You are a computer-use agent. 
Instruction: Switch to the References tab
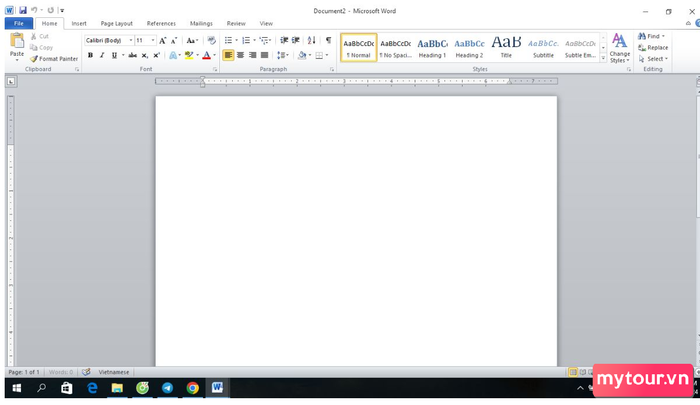161,23
